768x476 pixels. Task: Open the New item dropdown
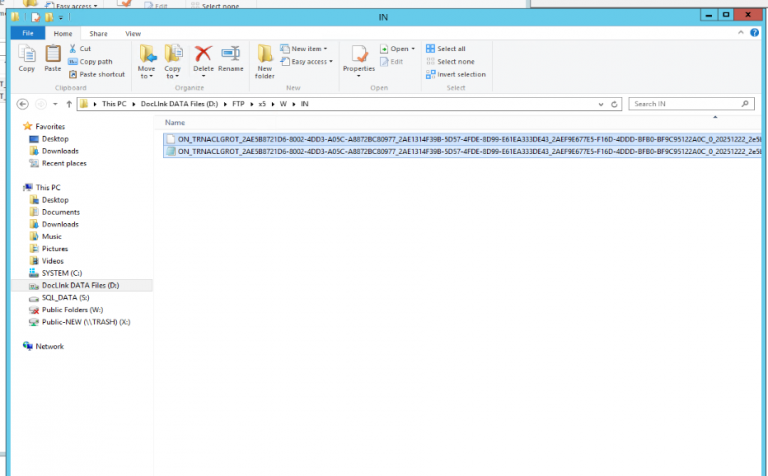click(x=304, y=48)
